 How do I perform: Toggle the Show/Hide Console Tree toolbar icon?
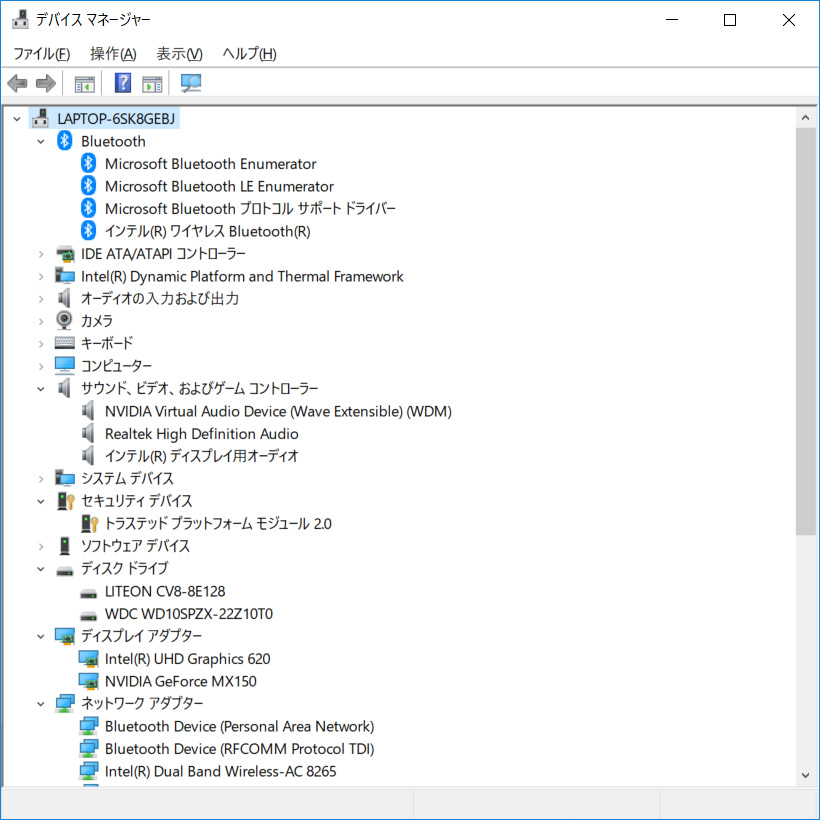pos(84,83)
